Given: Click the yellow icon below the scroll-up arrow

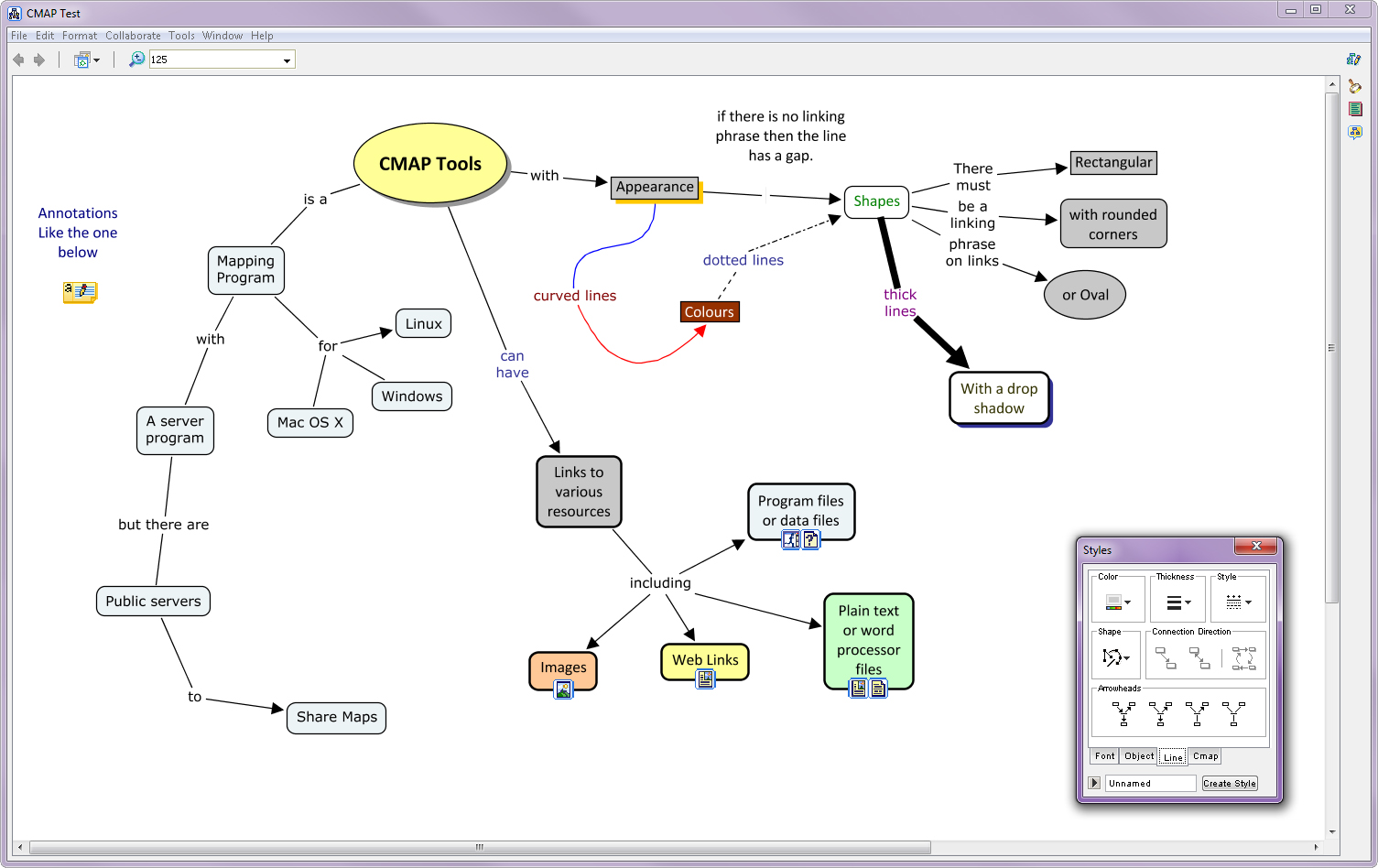Looking at the screenshot, I should (x=1355, y=86).
